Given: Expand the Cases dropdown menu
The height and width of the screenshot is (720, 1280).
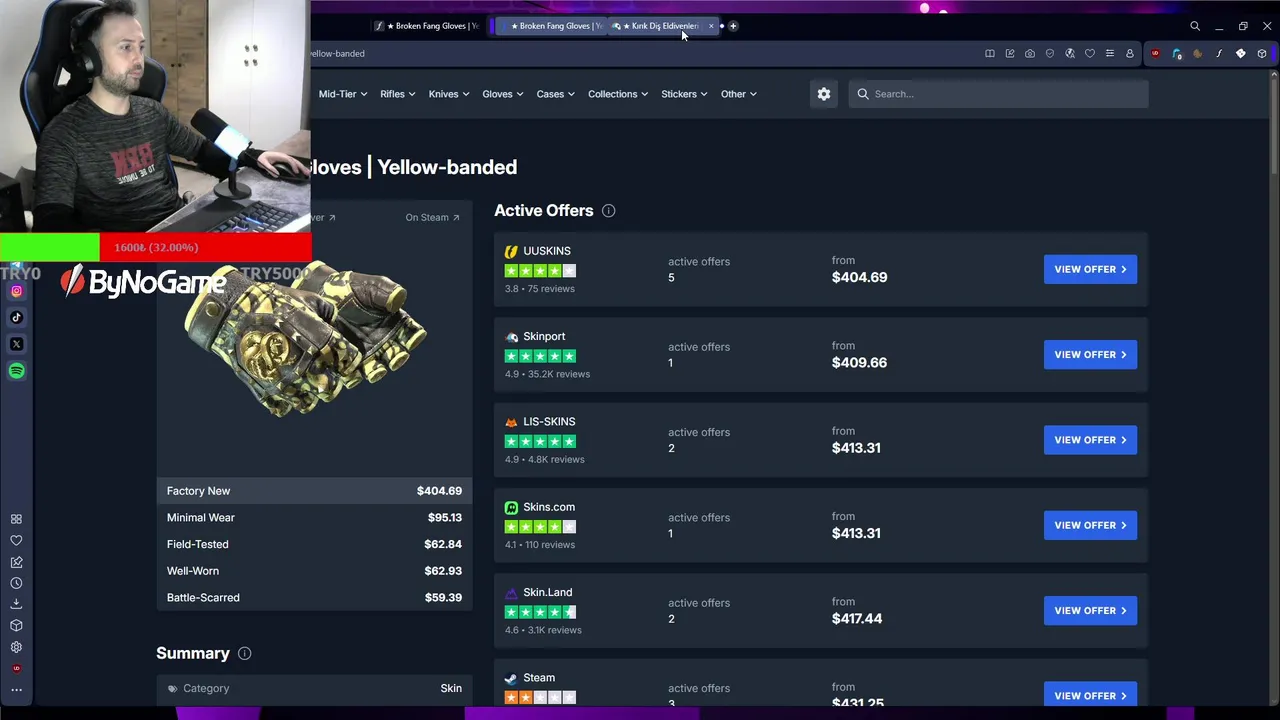Looking at the screenshot, I should point(555,94).
